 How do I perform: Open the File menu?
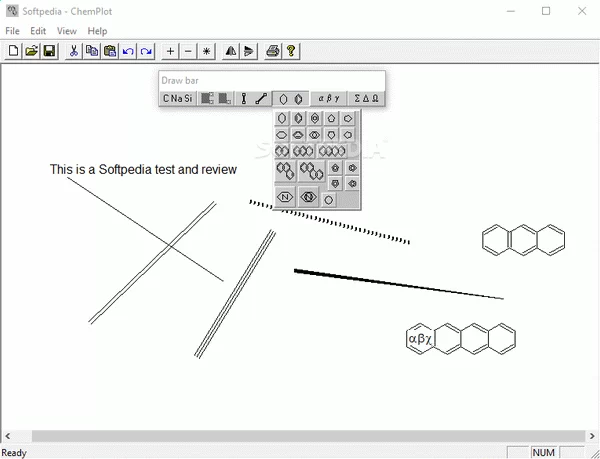(12, 31)
